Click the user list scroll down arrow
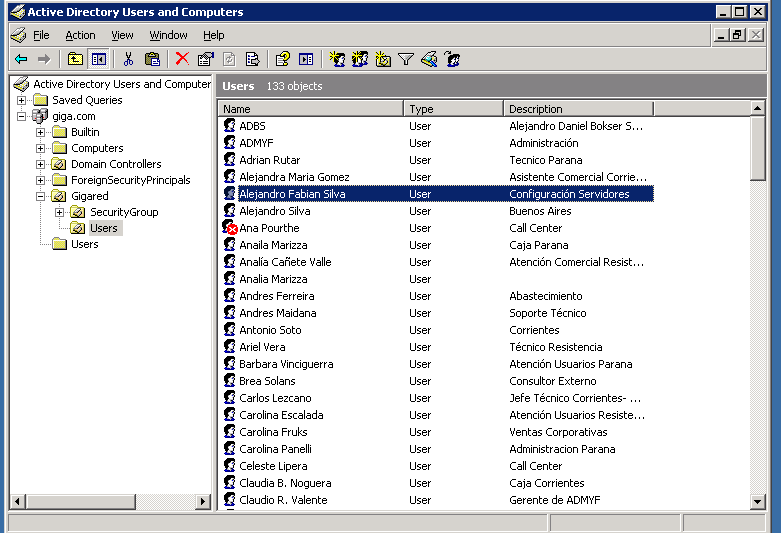 pos(758,500)
